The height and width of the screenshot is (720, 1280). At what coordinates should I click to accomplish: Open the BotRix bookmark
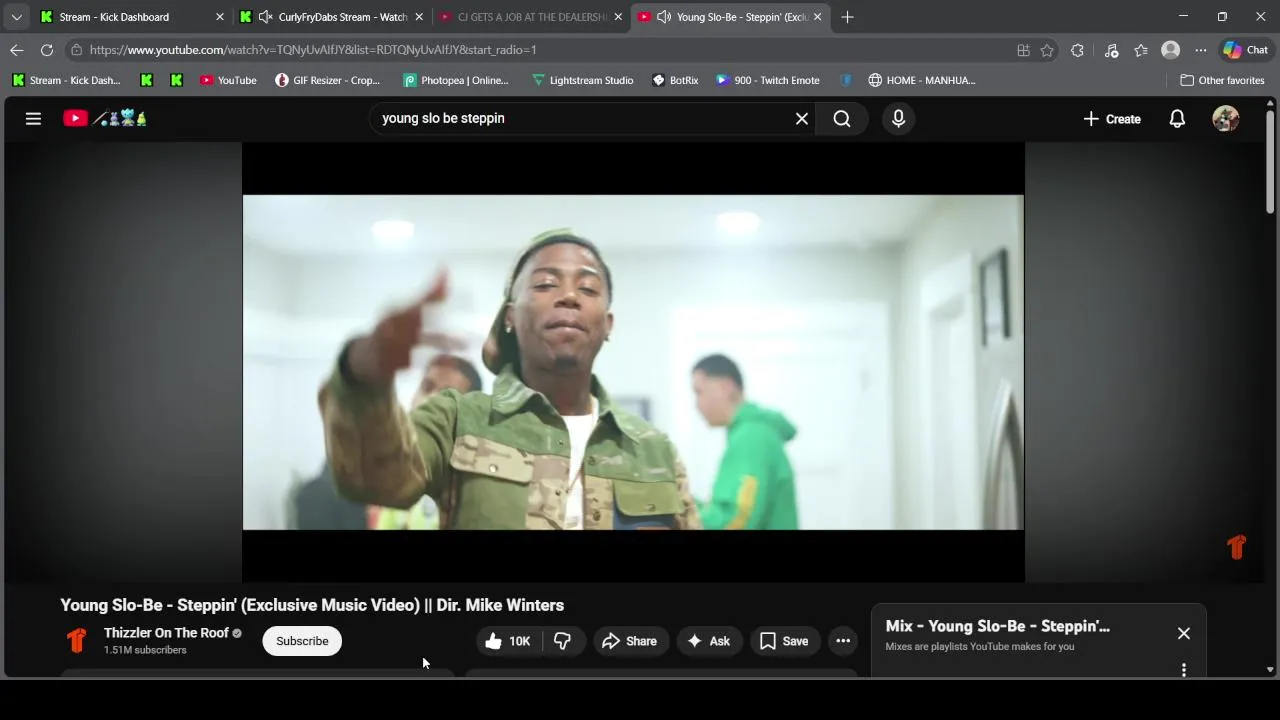(675, 80)
